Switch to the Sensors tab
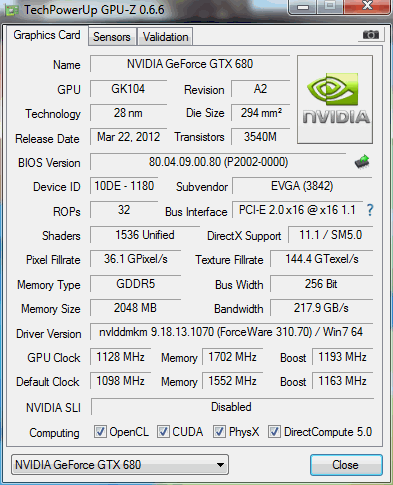This screenshot has height=485, width=393. (112, 37)
